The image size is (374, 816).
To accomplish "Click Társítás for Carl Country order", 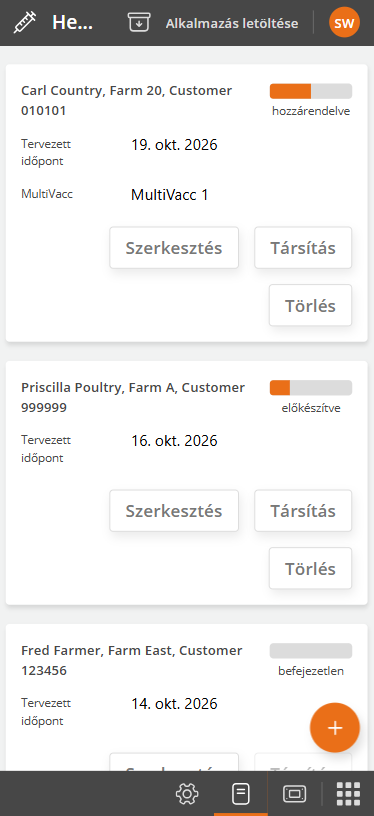I will [303, 248].
